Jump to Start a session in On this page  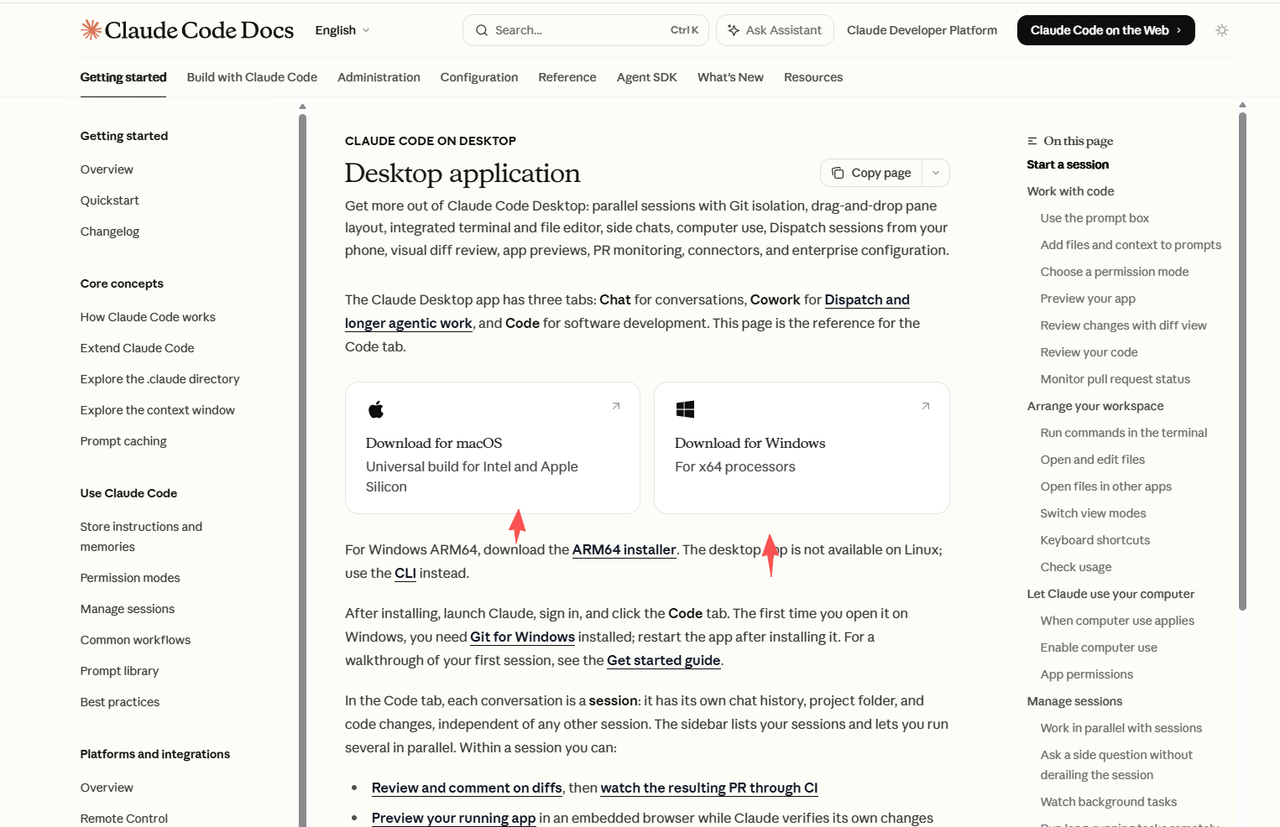1067,164
